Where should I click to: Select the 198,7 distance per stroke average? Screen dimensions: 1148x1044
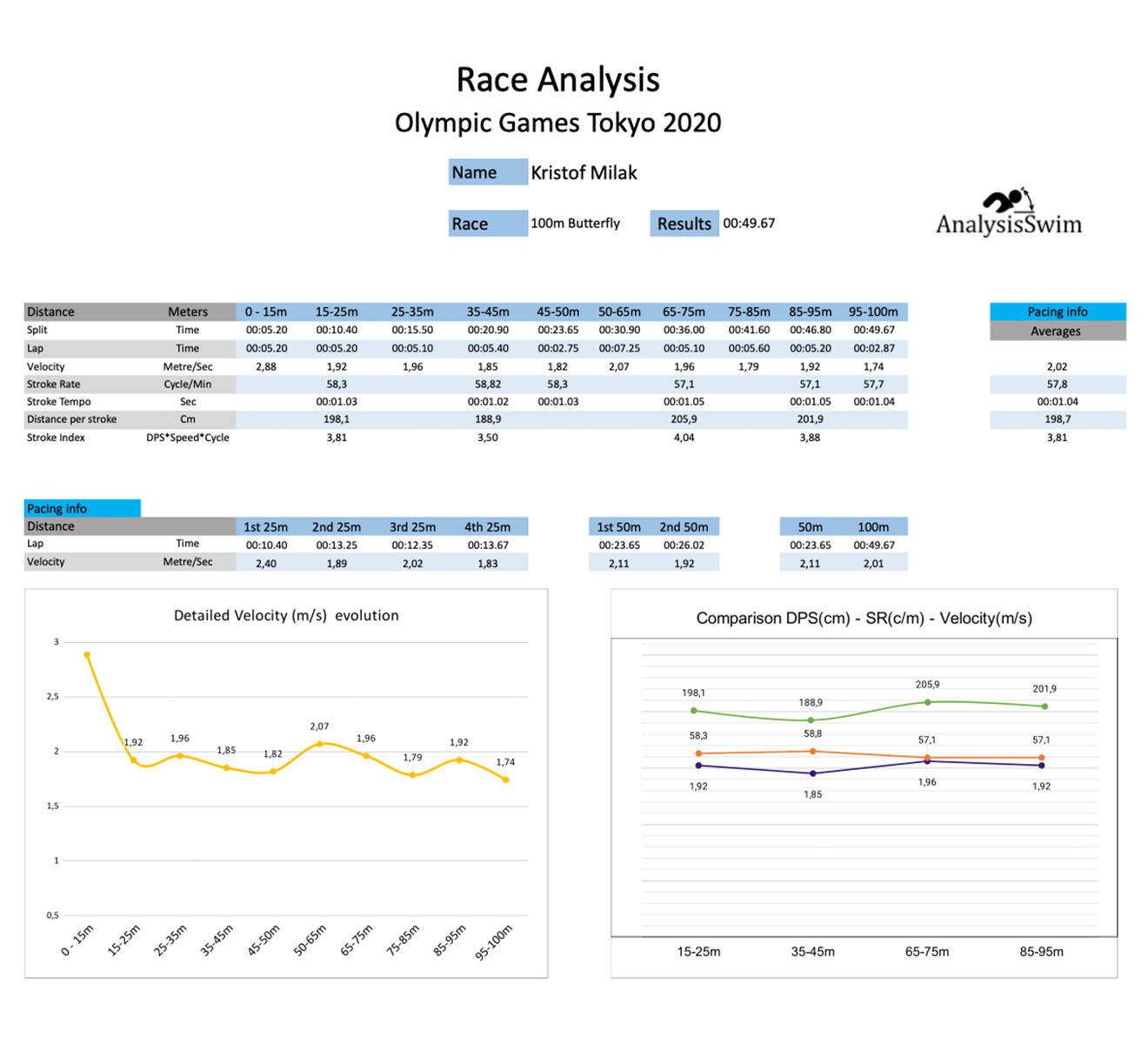1057,419
